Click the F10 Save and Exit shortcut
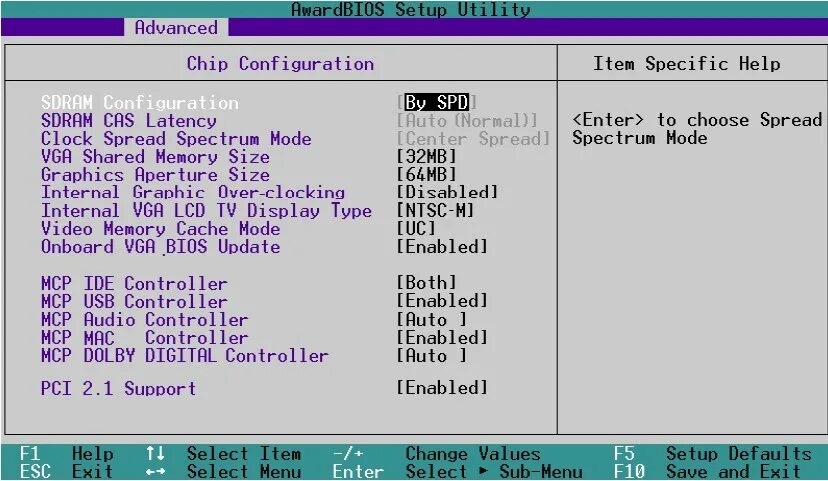This screenshot has width=828, height=481. coord(708,471)
